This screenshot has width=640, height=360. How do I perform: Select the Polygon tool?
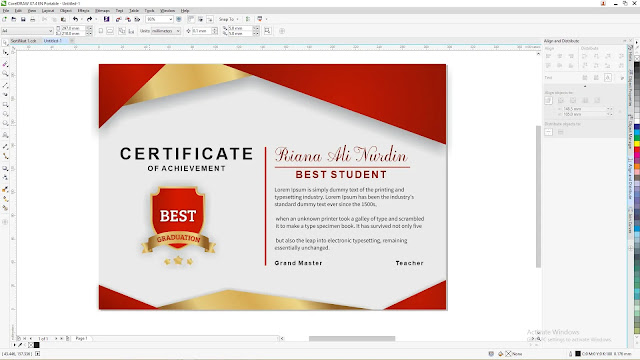click(5, 124)
